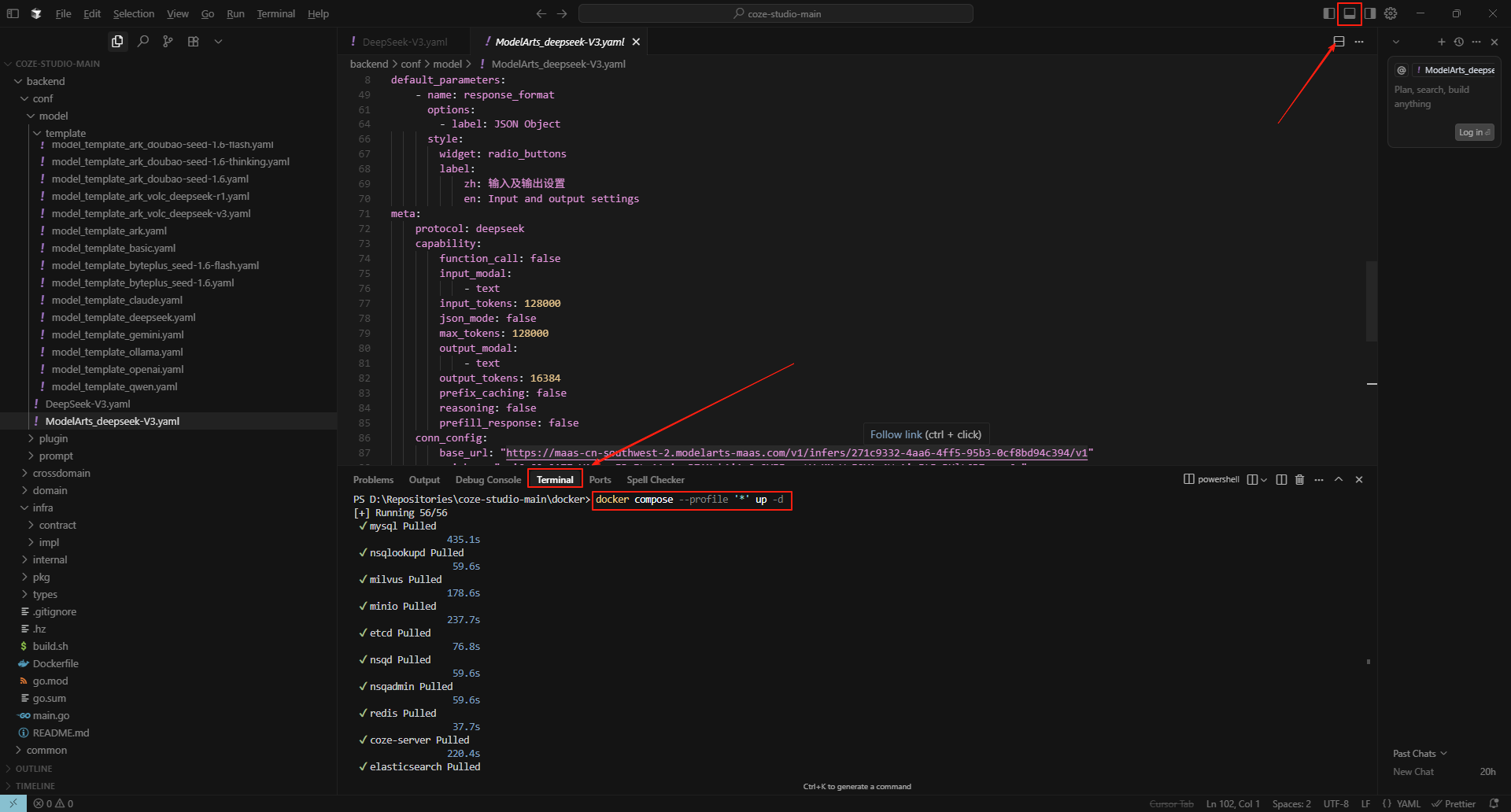Follow the modelarts-maas base_url link

point(796,453)
